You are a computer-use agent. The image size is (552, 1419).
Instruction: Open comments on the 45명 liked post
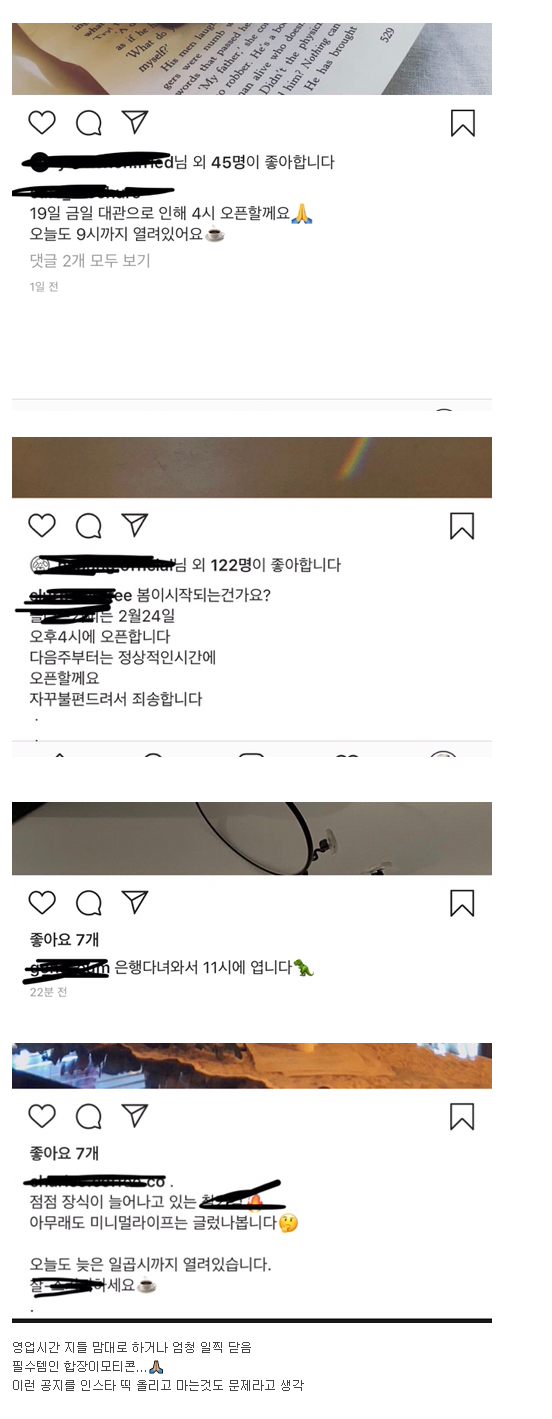coord(89,123)
